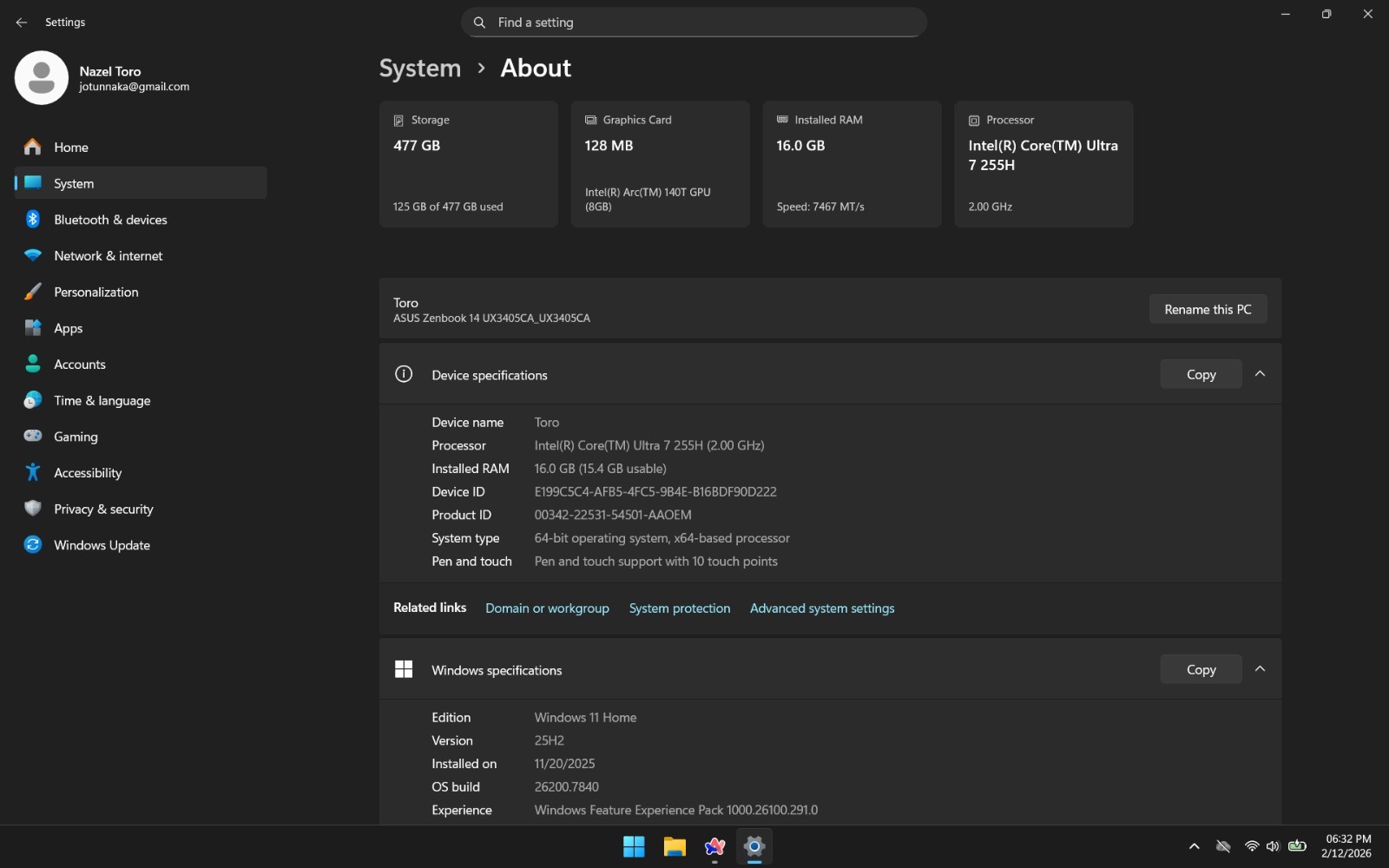Click the Edition value Windows 11 Home
This screenshot has height=868, width=1389.
pyautogui.click(x=585, y=718)
